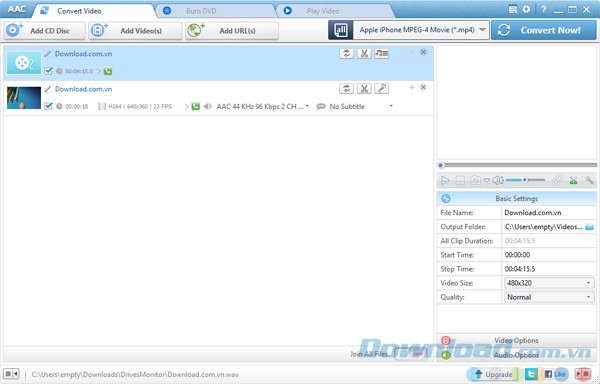Open the task manager icon in title bar
Viewport: 600px width, 384px height.
(x=512, y=9)
